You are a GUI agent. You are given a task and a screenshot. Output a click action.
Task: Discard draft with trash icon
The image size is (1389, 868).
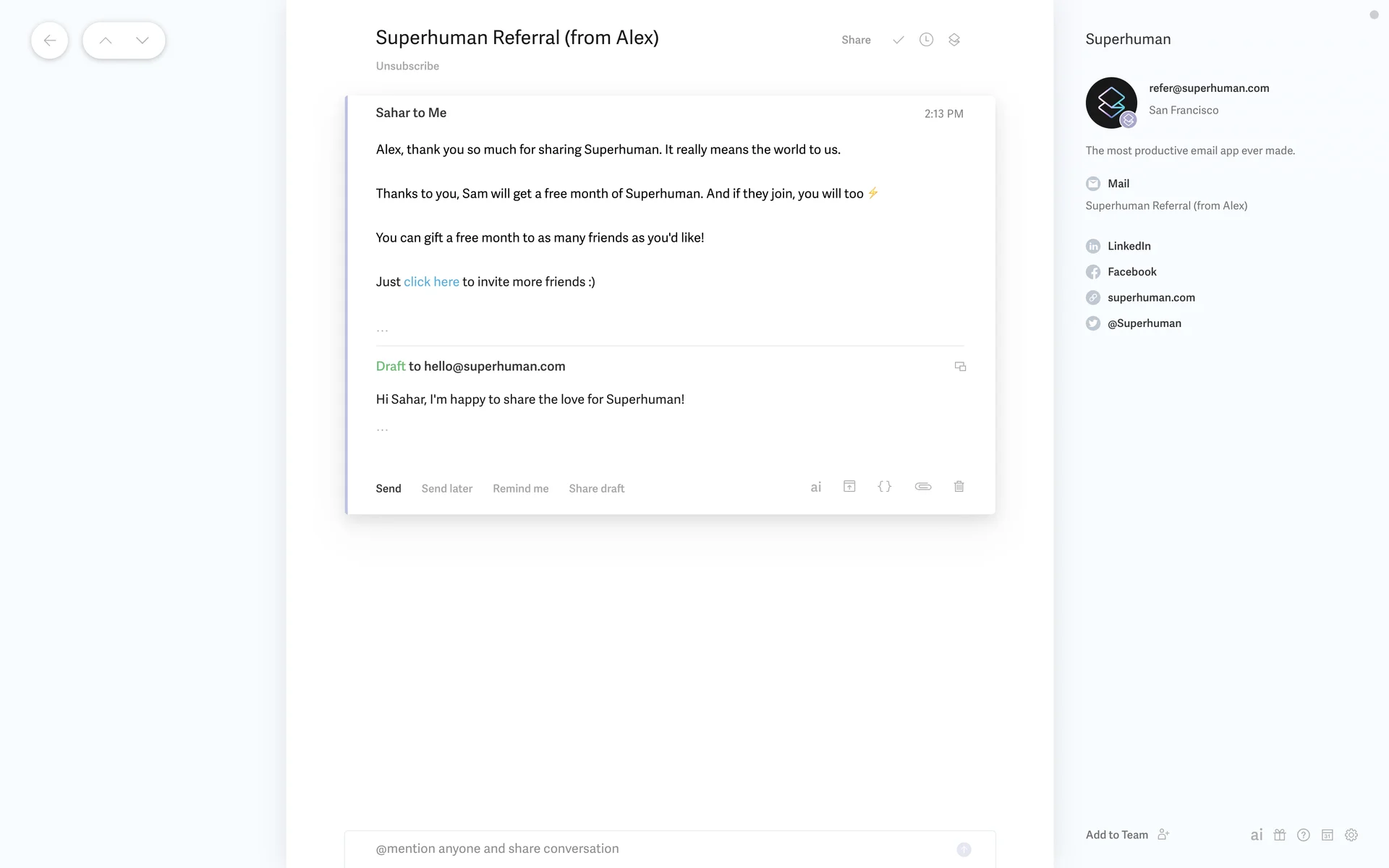(959, 487)
